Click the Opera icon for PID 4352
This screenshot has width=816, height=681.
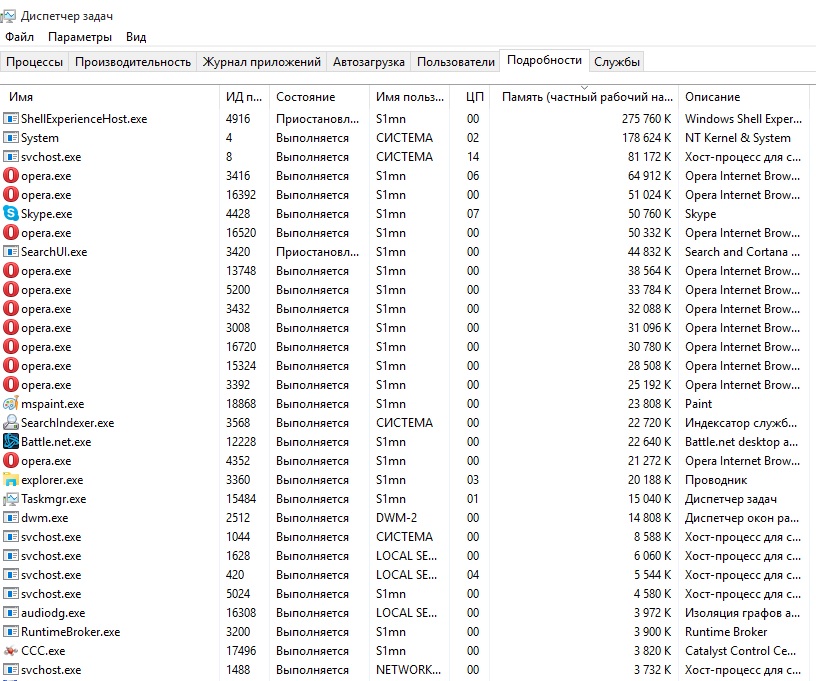[10, 460]
